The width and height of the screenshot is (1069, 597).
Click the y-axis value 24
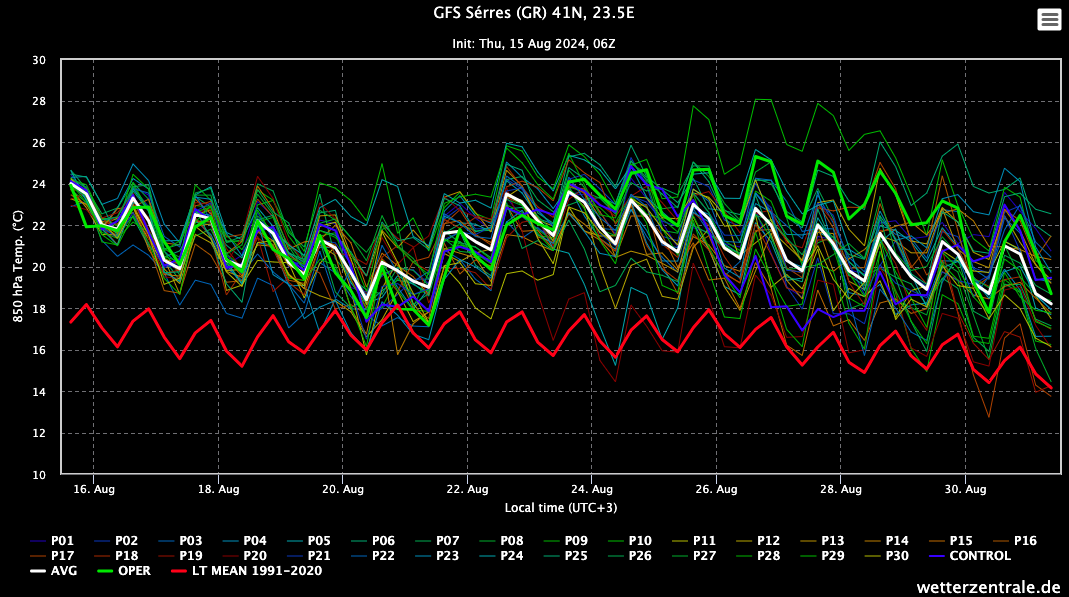click(x=39, y=185)
